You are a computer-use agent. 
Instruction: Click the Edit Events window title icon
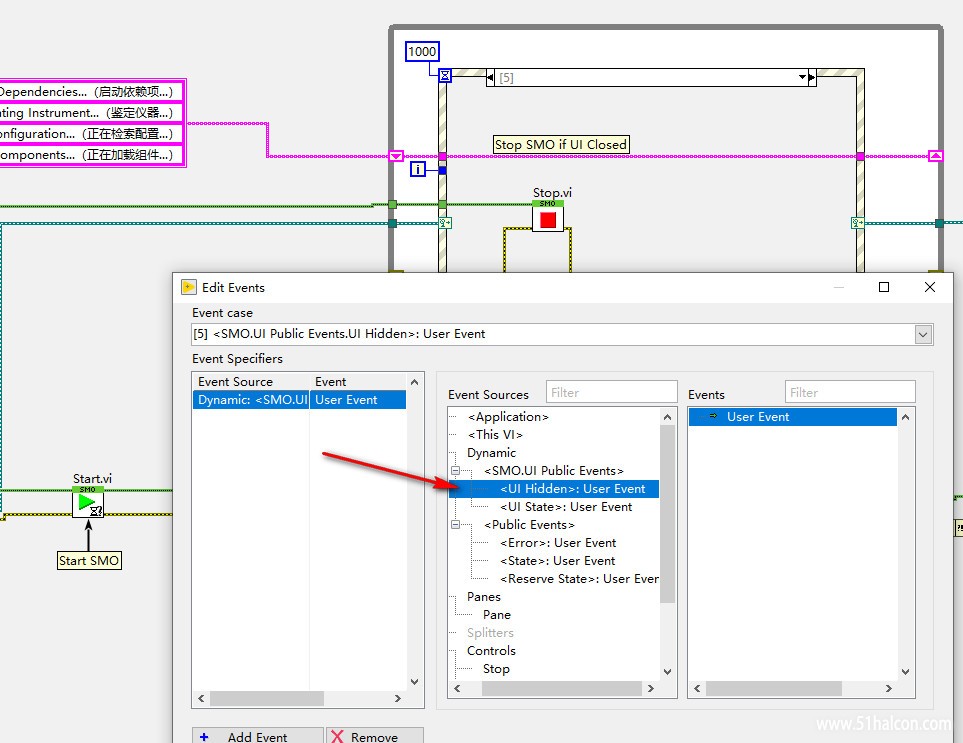click(x=189, y=287)
